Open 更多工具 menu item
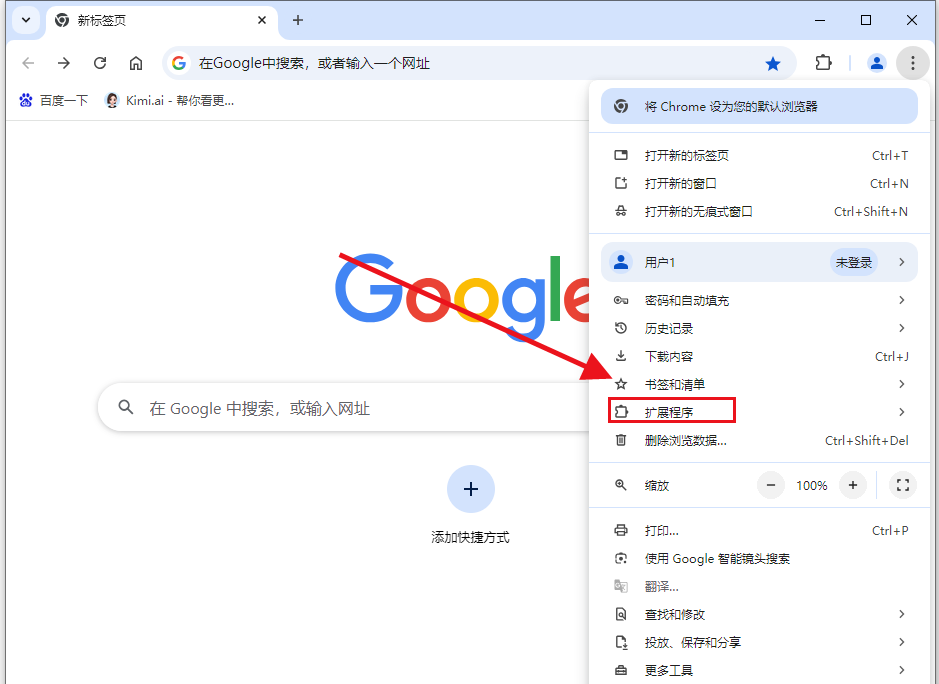 (x=759, y=670)
